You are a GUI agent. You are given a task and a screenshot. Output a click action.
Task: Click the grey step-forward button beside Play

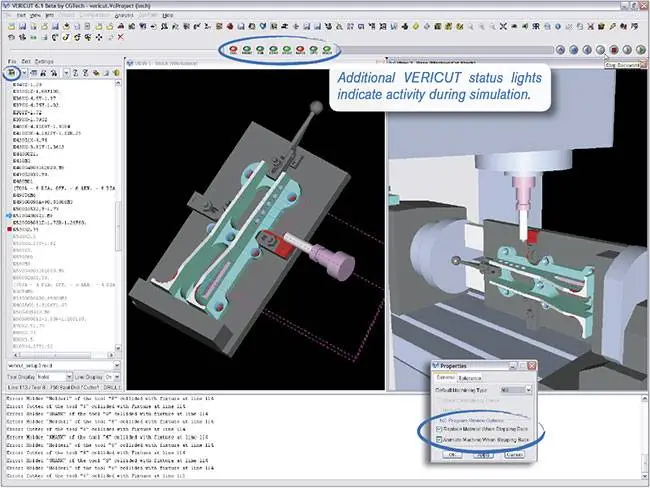click(x=627, y=50)
